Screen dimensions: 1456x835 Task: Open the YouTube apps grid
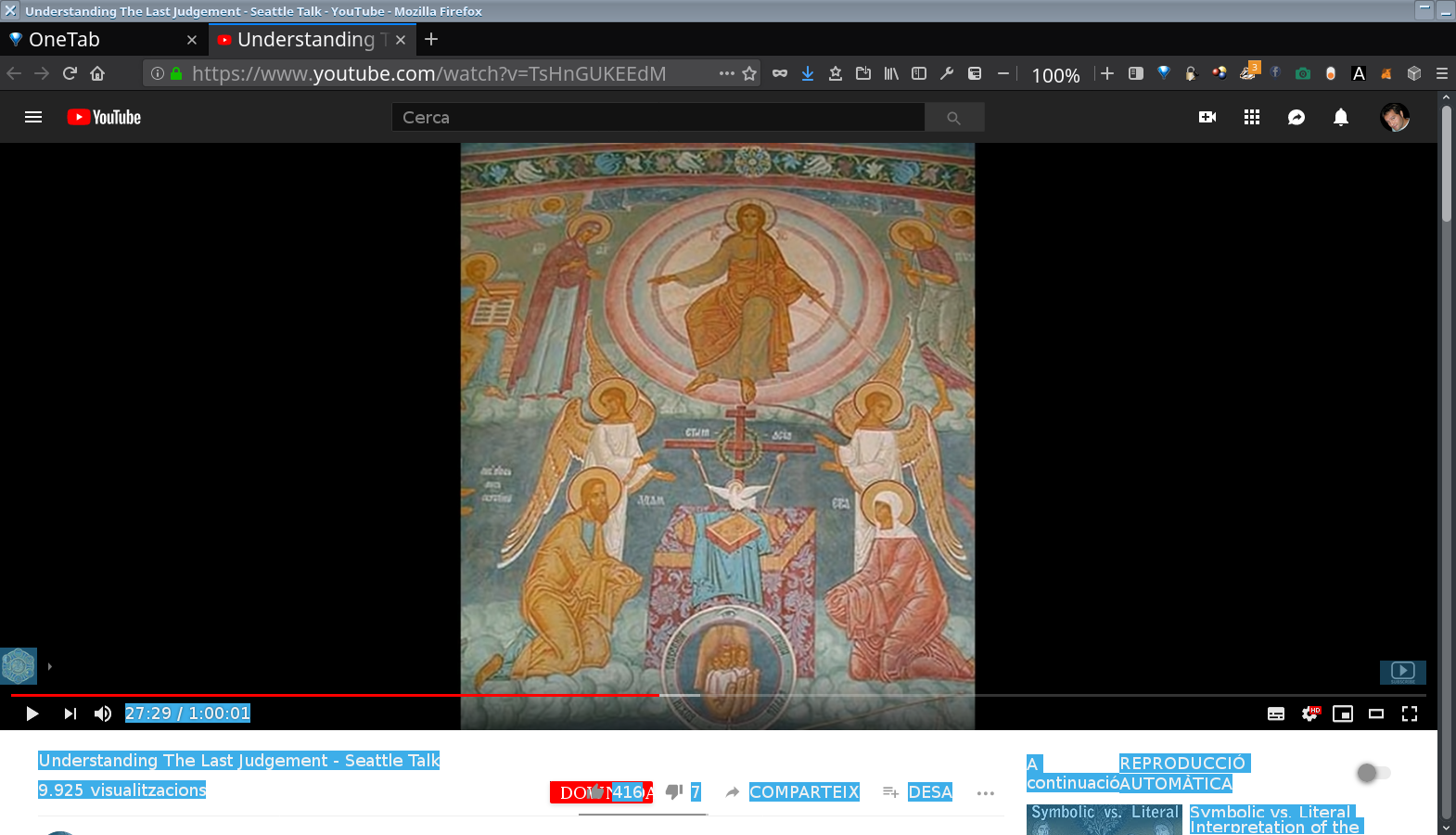point(1252,117)
